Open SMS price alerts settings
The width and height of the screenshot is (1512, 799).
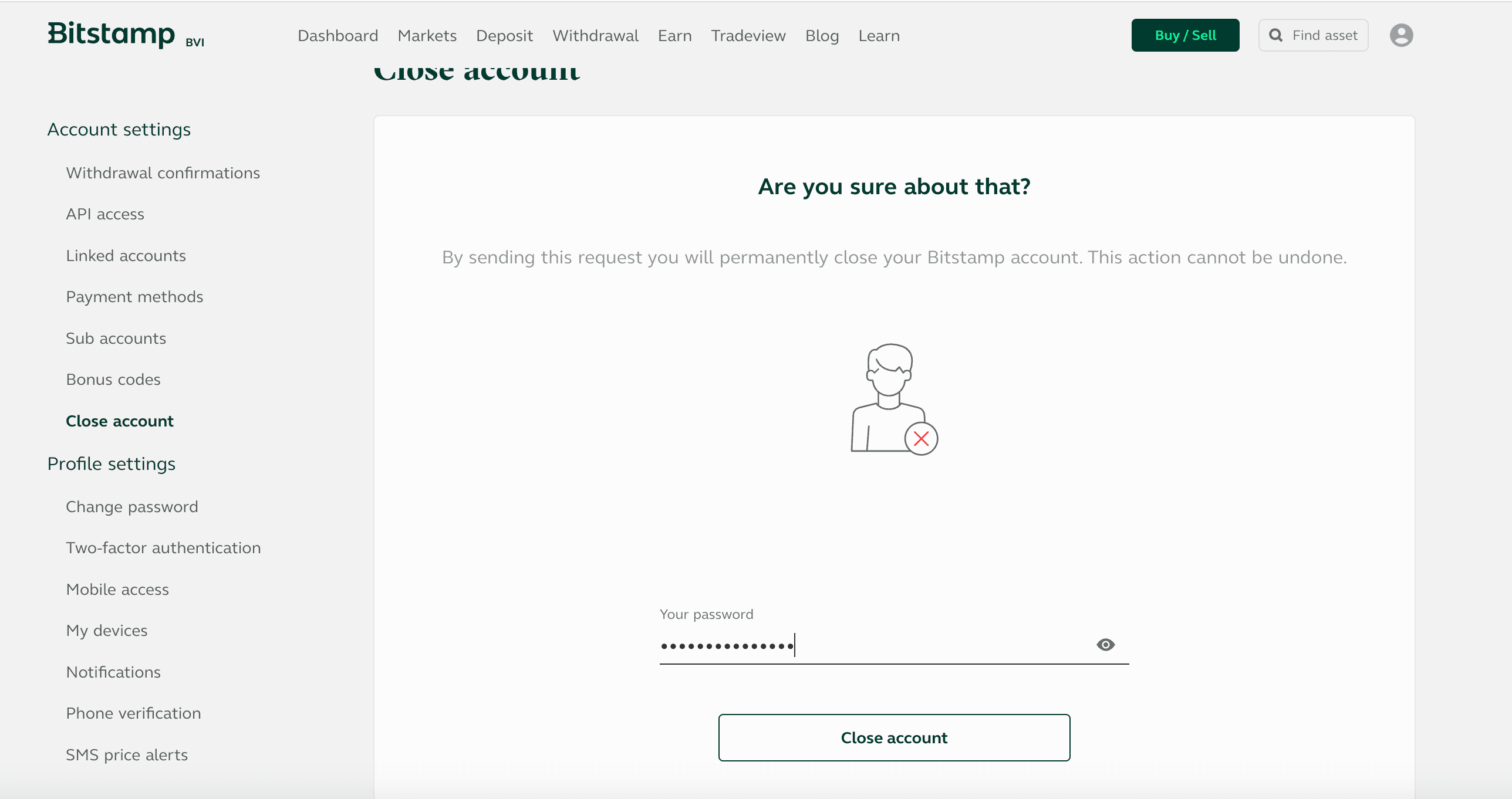(127, 755)
